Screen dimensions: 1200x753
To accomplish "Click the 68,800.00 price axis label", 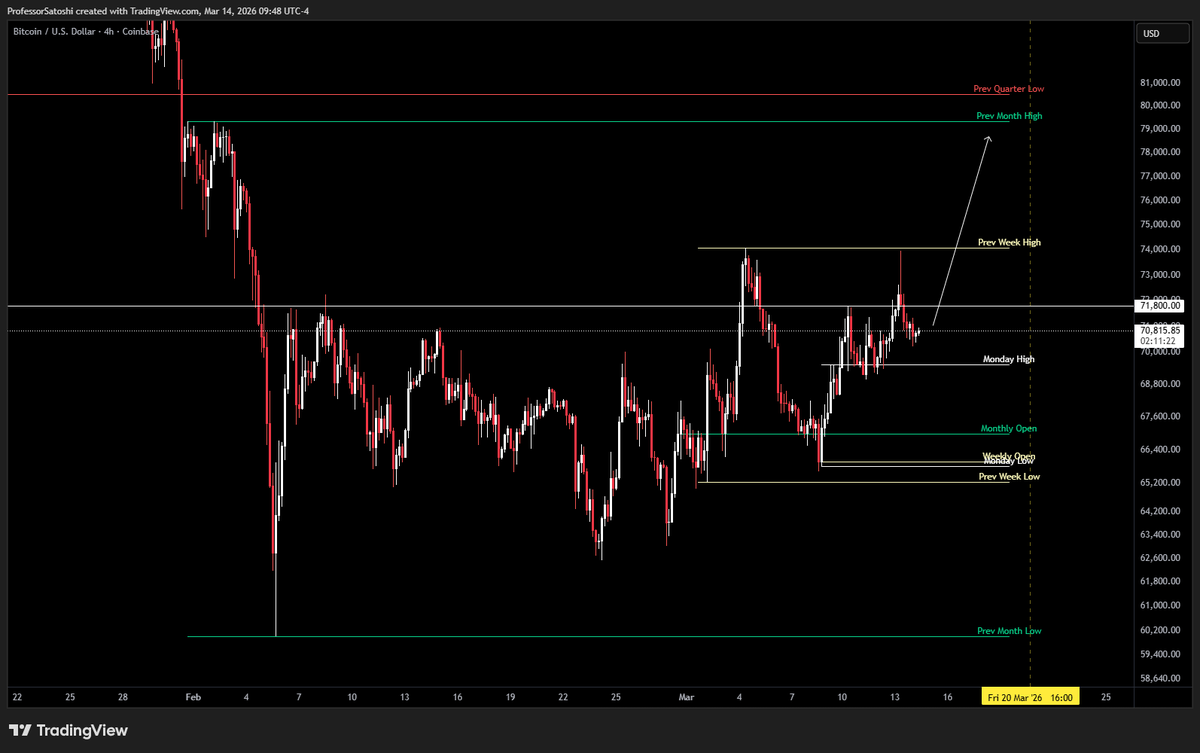I will pos(1160,384).
